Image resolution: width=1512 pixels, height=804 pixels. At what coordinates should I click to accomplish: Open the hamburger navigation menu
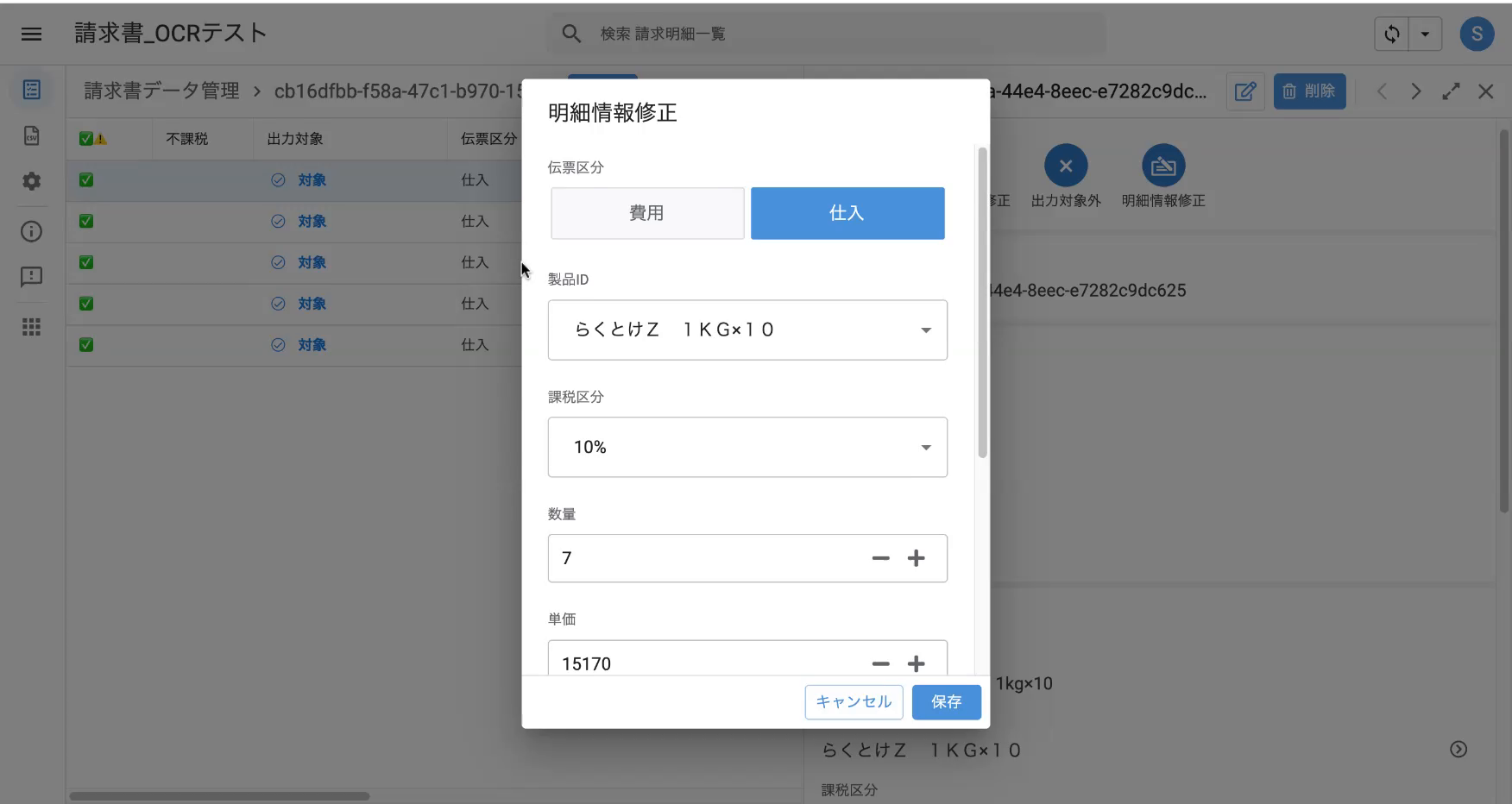(x=32, y=34)
